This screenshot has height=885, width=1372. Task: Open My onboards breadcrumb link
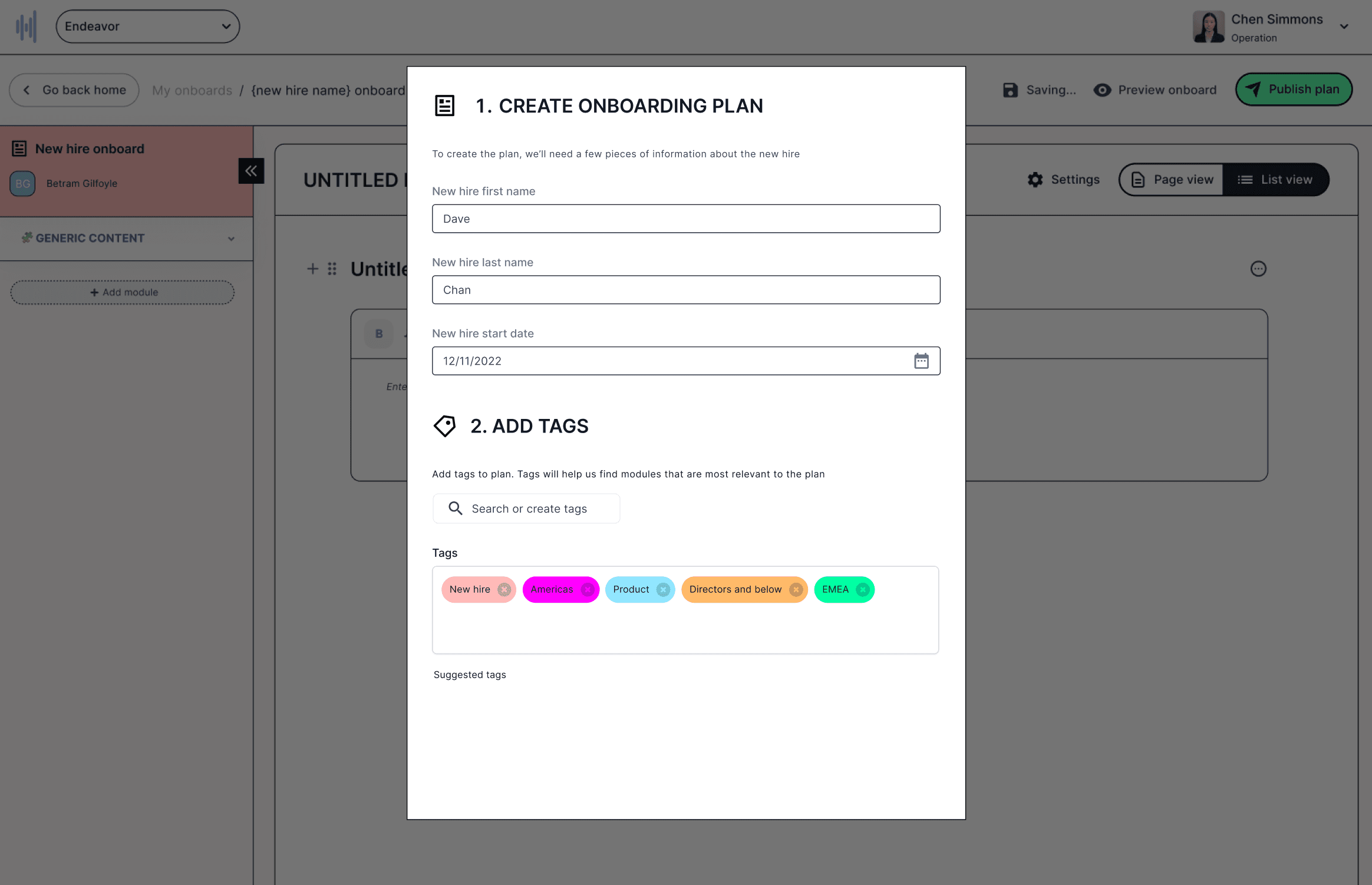(192, 90)
